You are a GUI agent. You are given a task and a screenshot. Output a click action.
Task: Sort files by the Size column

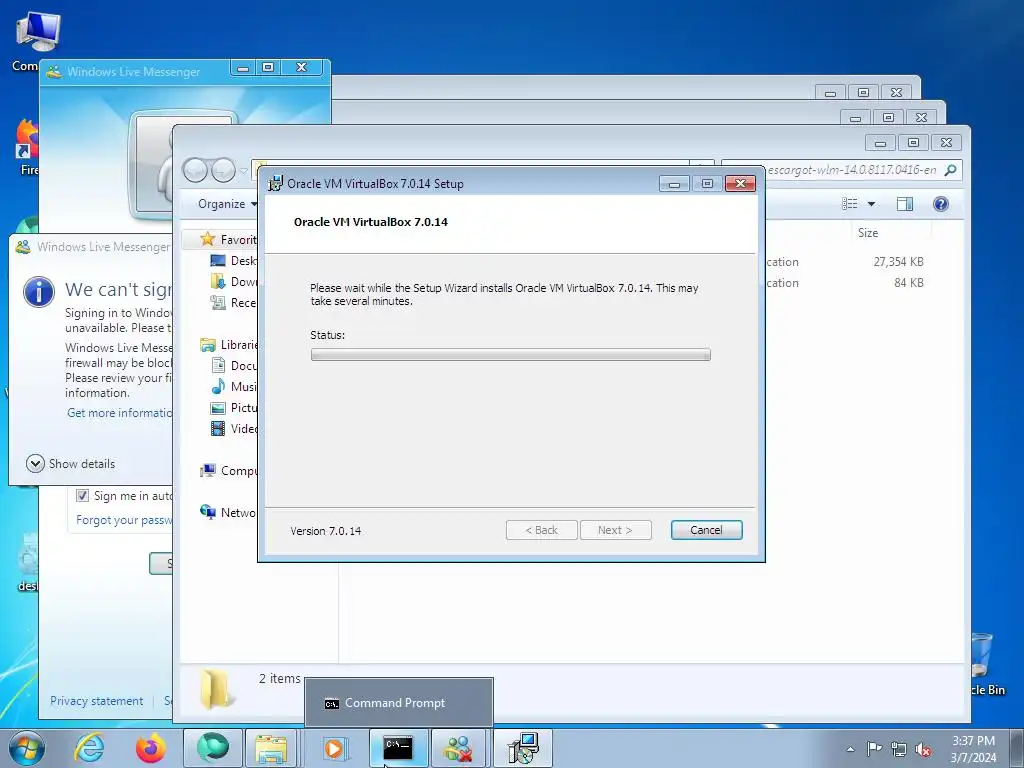pos(867,232)
